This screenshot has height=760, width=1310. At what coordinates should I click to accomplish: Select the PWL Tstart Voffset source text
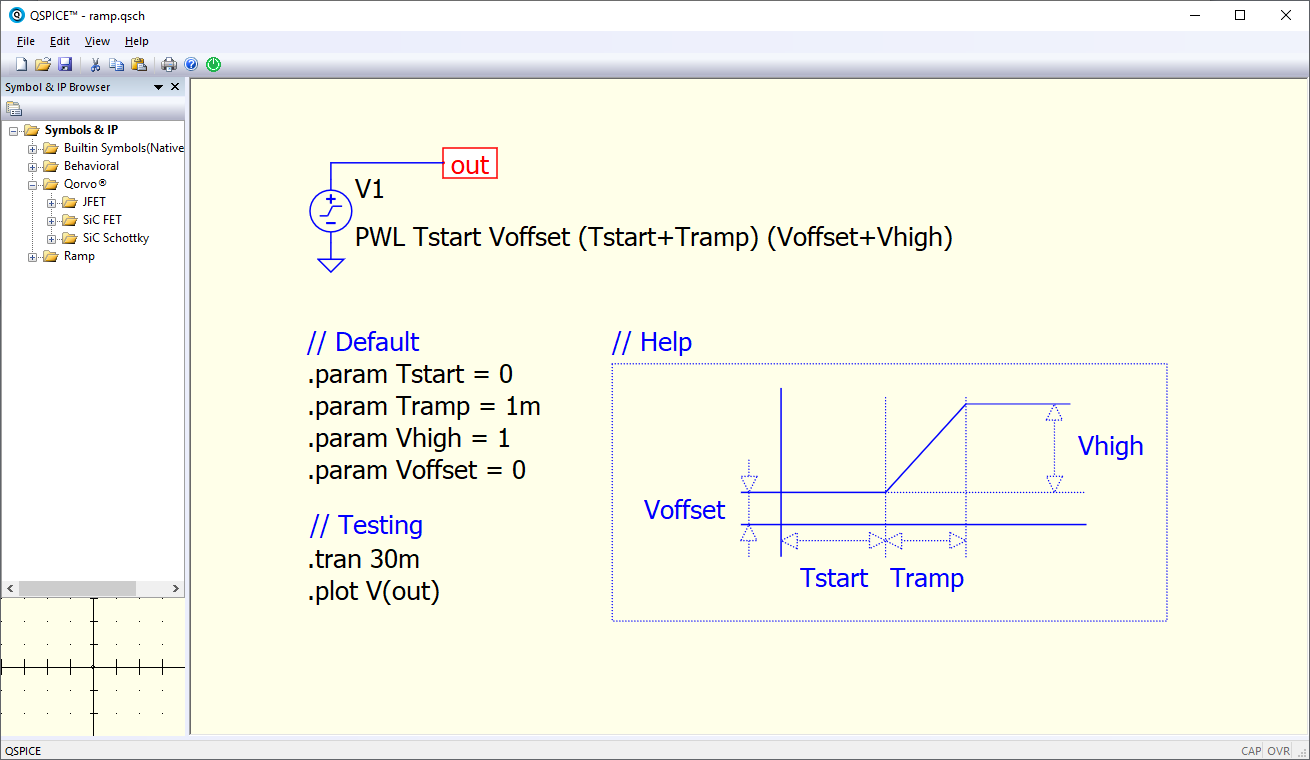tap(654, 238)
